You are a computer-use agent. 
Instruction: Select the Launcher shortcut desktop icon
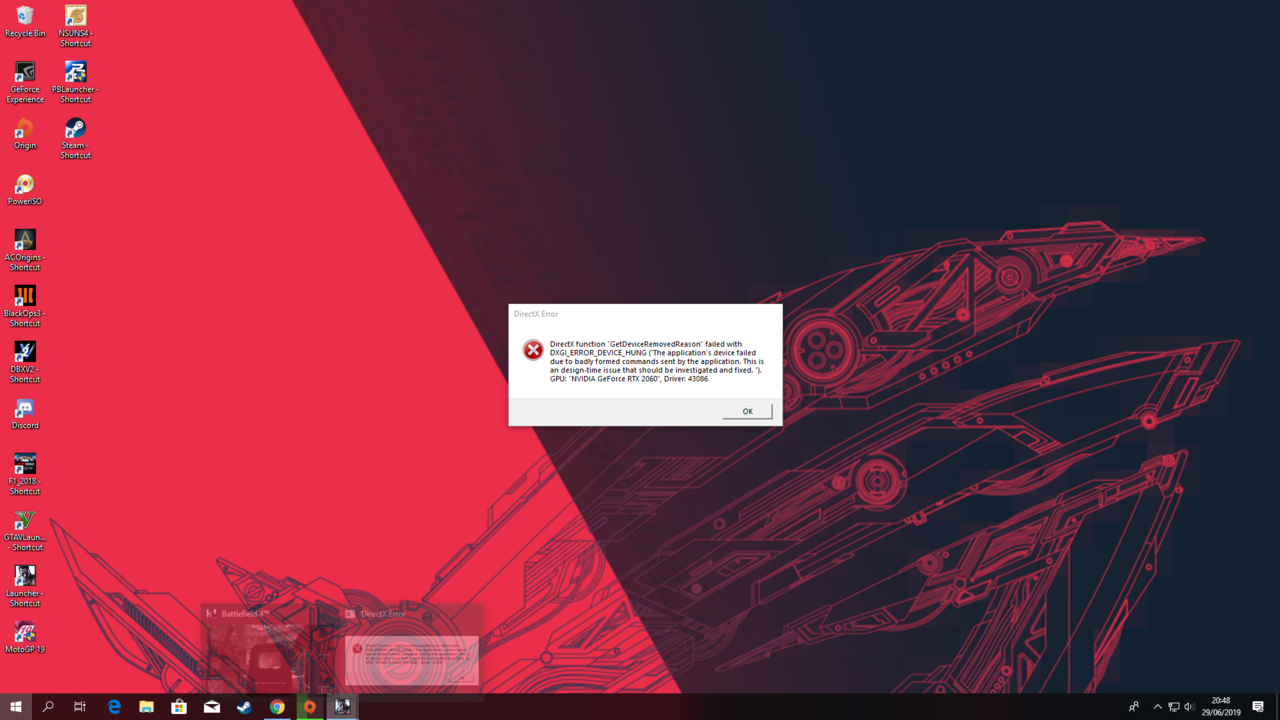click(25, 586)
